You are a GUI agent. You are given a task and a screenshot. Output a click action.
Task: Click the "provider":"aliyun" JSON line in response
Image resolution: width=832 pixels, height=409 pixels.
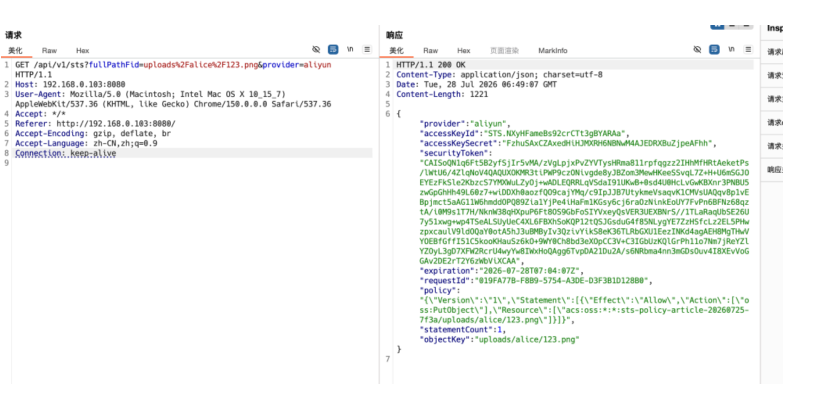point(465,124)
